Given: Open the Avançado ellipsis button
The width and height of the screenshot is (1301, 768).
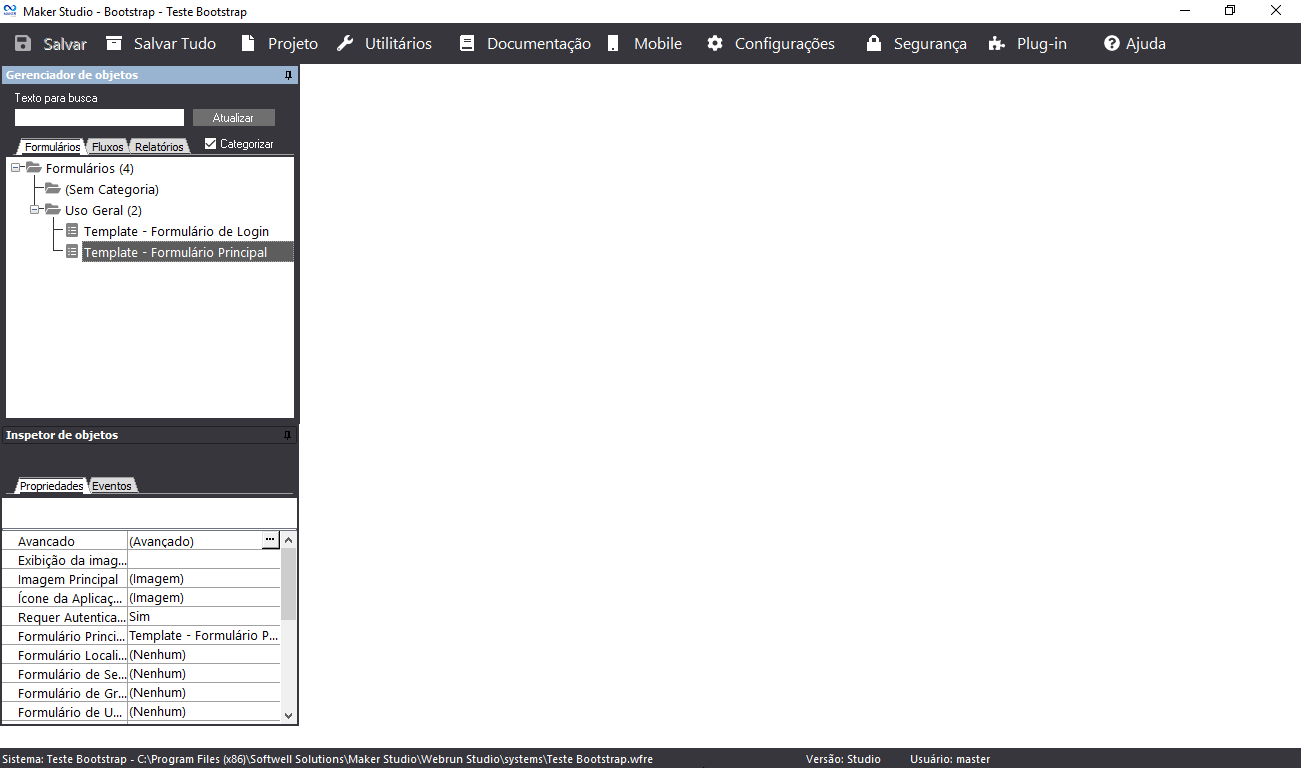Looking at the screenshot, I should pyautogui.click(x=270, y=540).
